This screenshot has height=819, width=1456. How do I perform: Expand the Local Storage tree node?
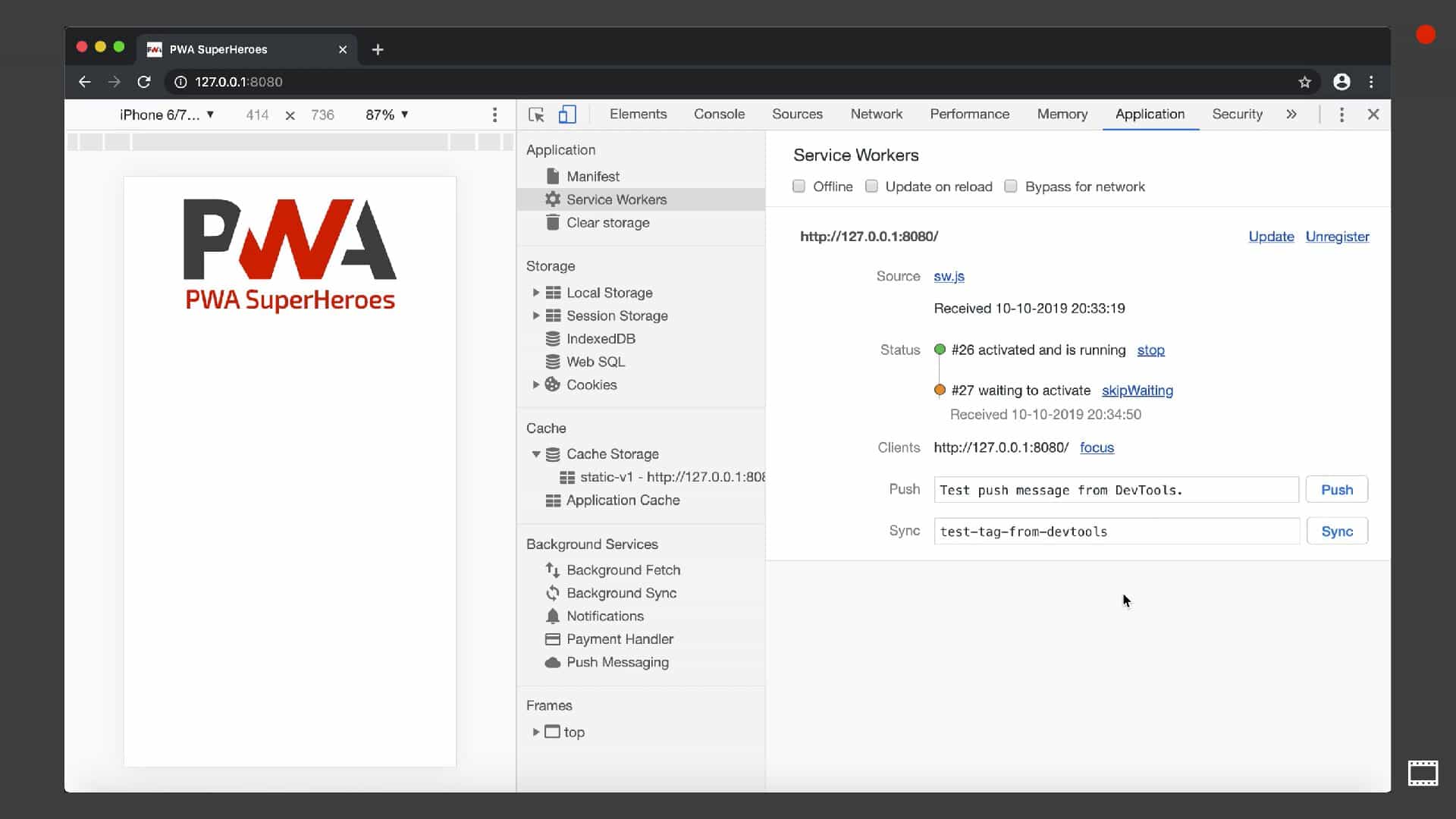pos(535,293)
